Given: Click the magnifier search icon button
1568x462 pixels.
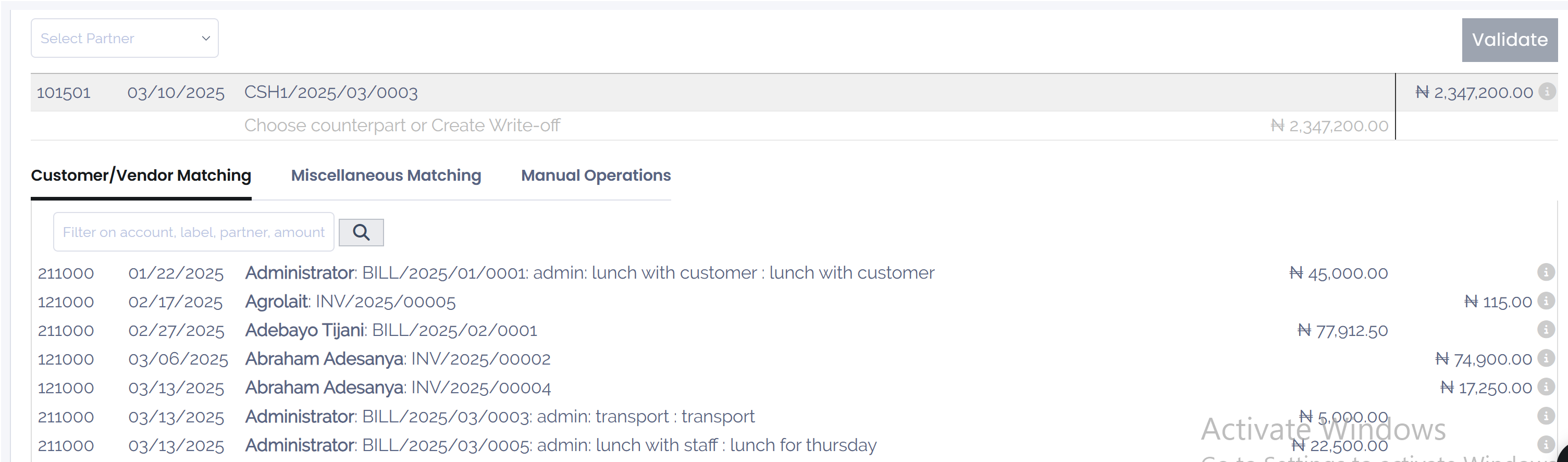Looking at the screenshot, I should point(361,232).
